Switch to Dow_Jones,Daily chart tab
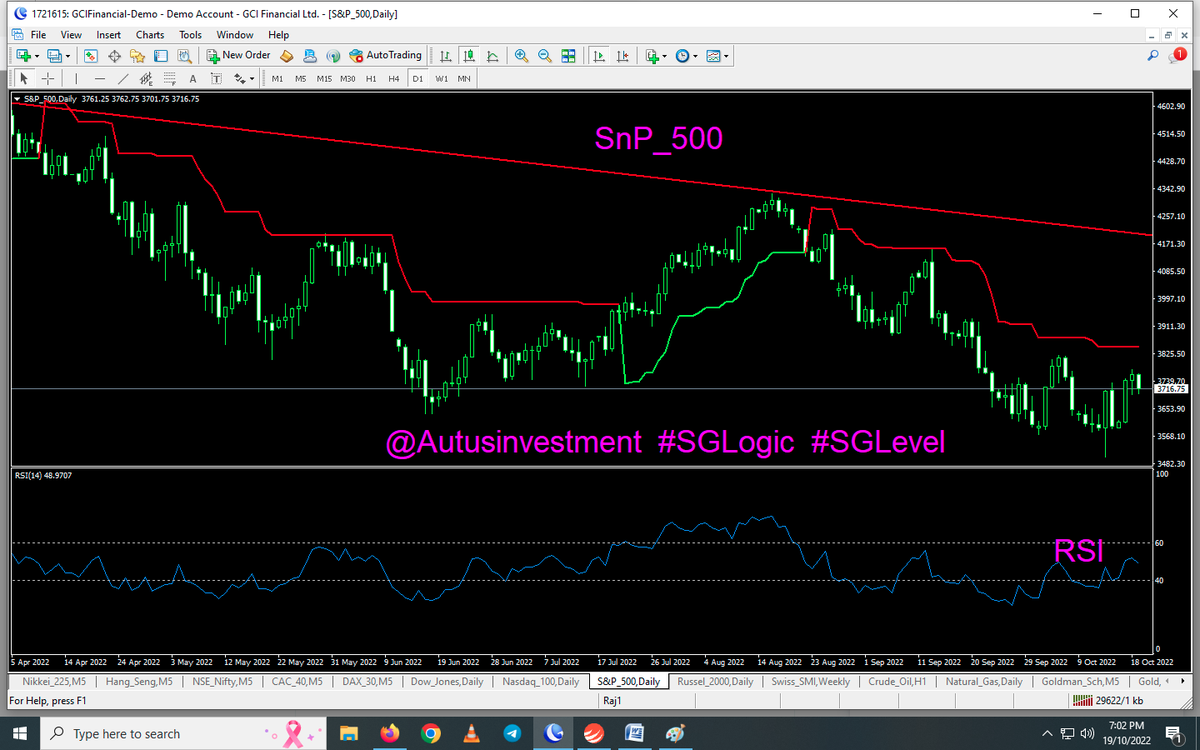Screen dimensions: 1200x750 pos(448,682)
